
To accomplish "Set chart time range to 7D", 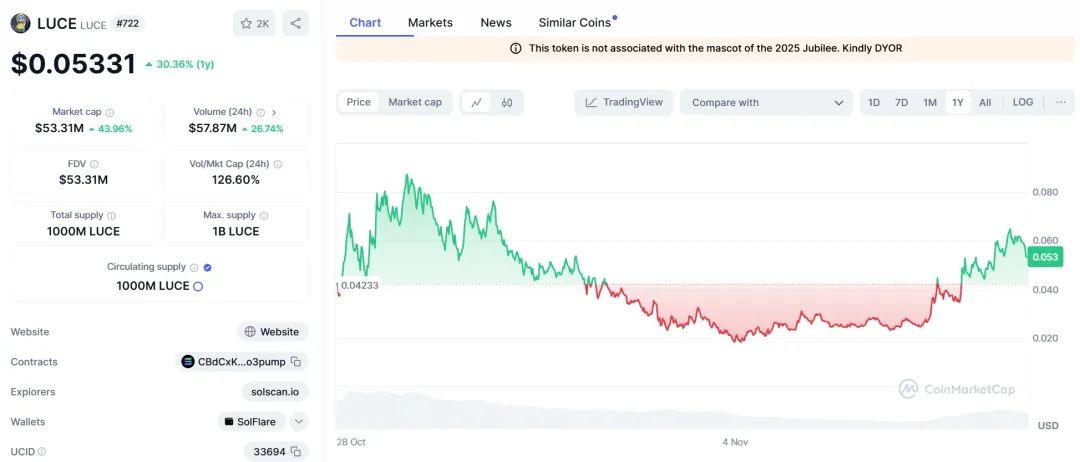I will (x=901, y=102).
